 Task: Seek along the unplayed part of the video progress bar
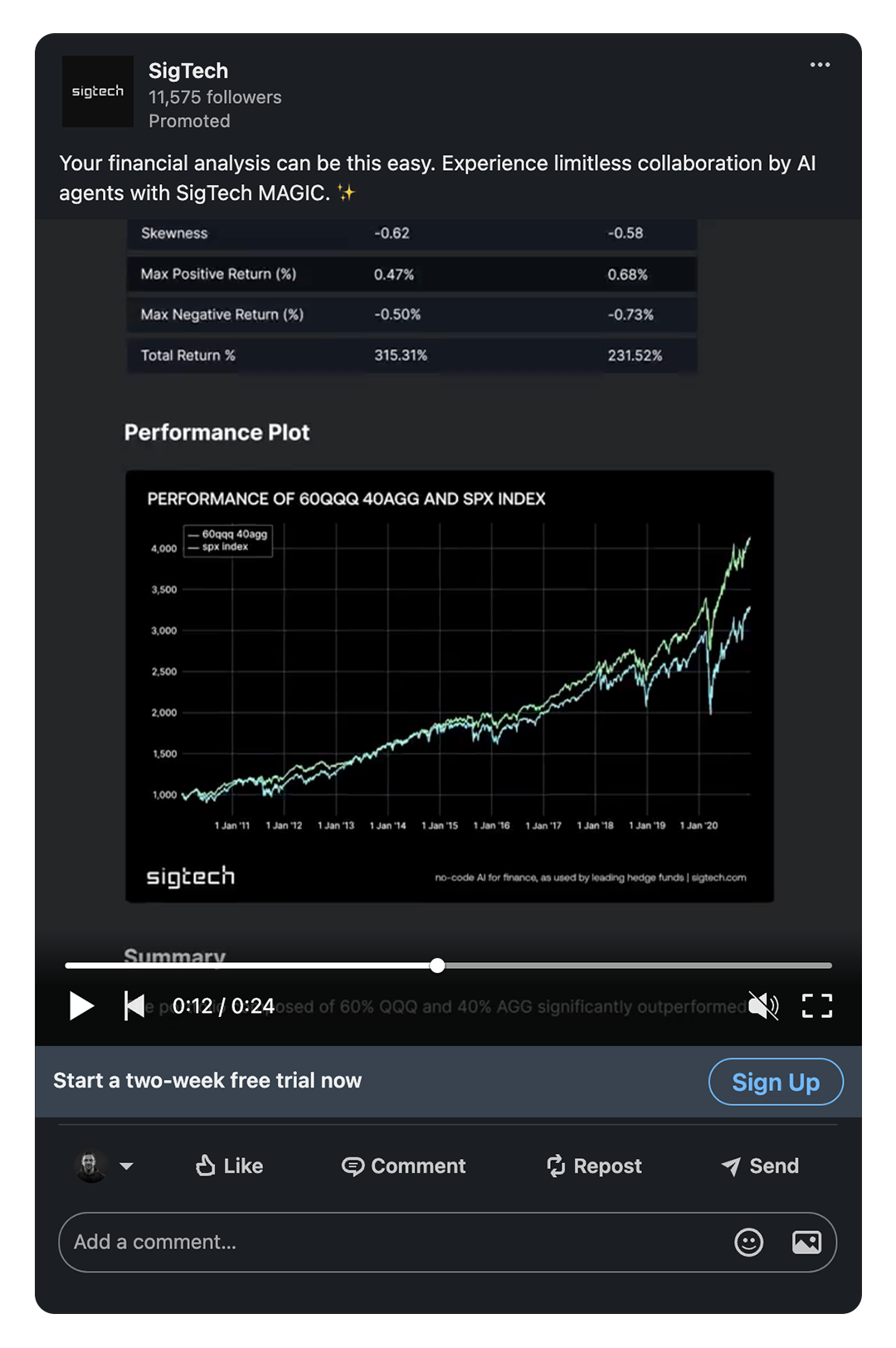pos(639,966)
